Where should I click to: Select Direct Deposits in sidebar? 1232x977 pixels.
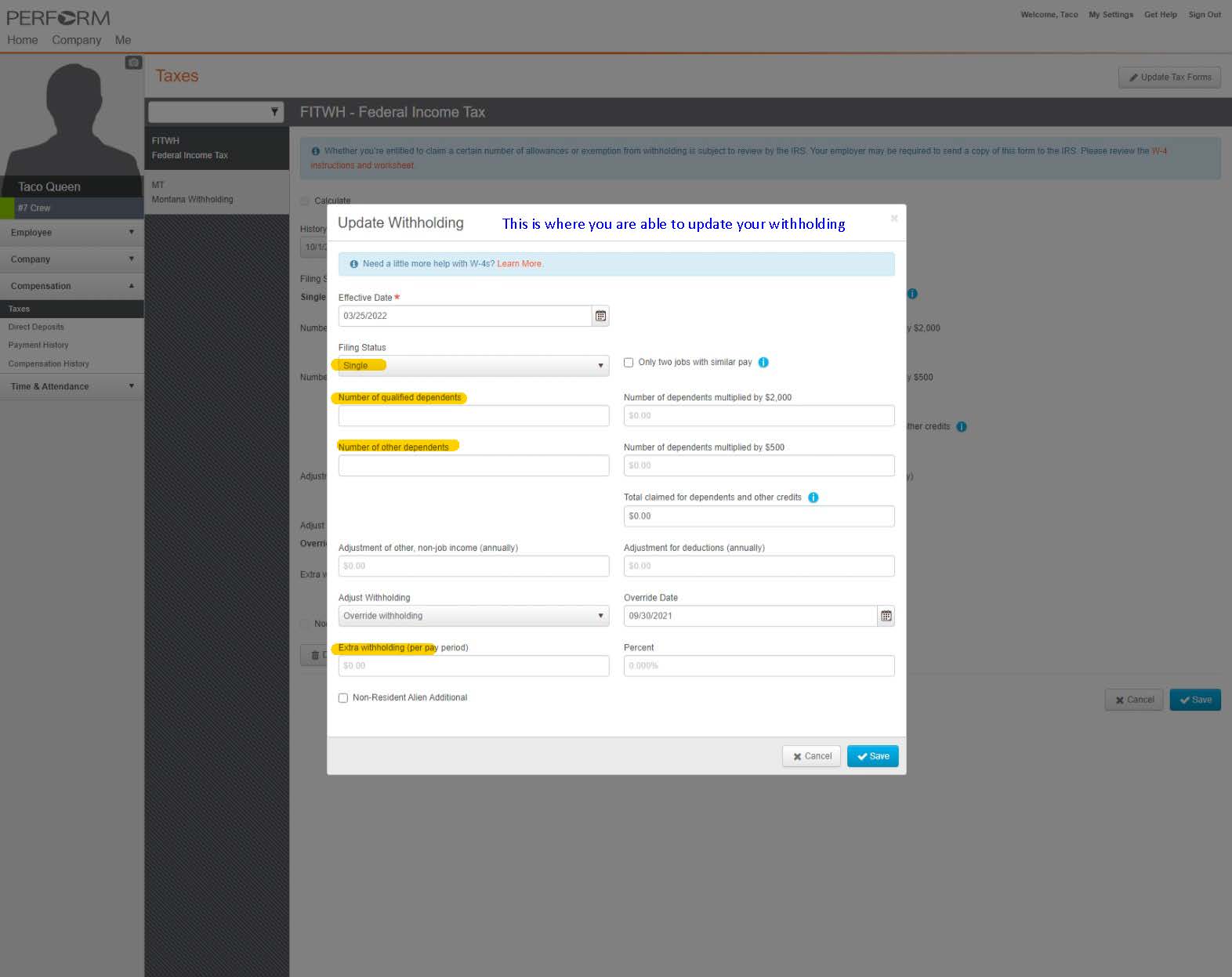click(36, 327)
